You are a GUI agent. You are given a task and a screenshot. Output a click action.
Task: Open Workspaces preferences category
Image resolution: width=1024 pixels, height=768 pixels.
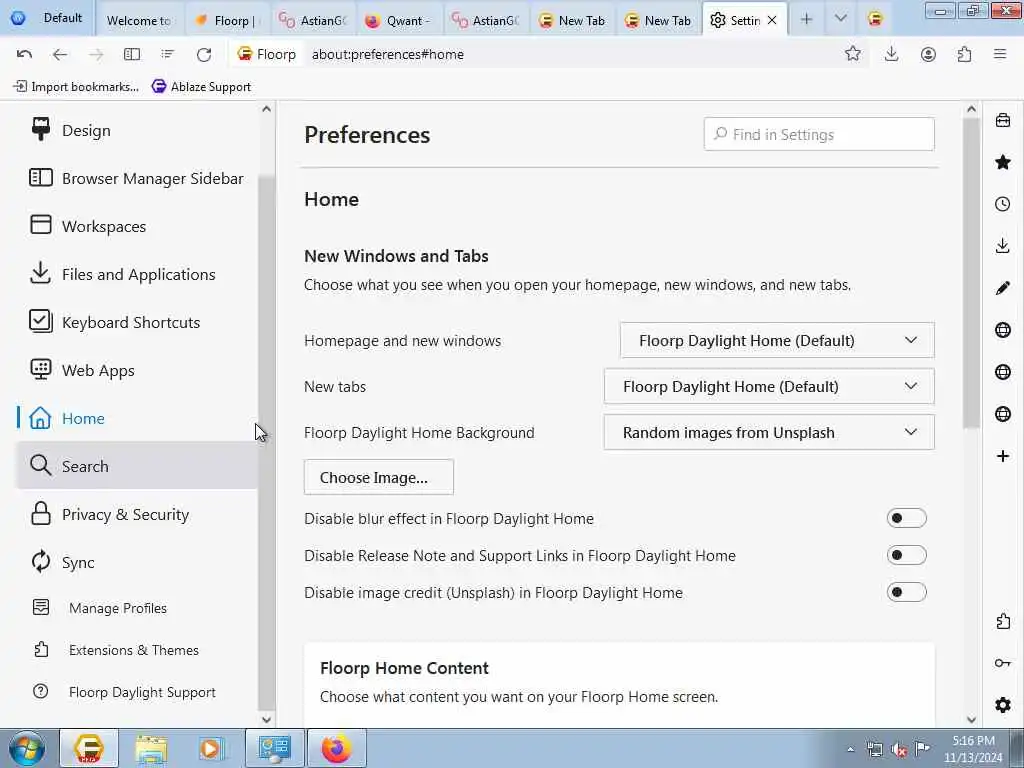(x=137, y=227)
